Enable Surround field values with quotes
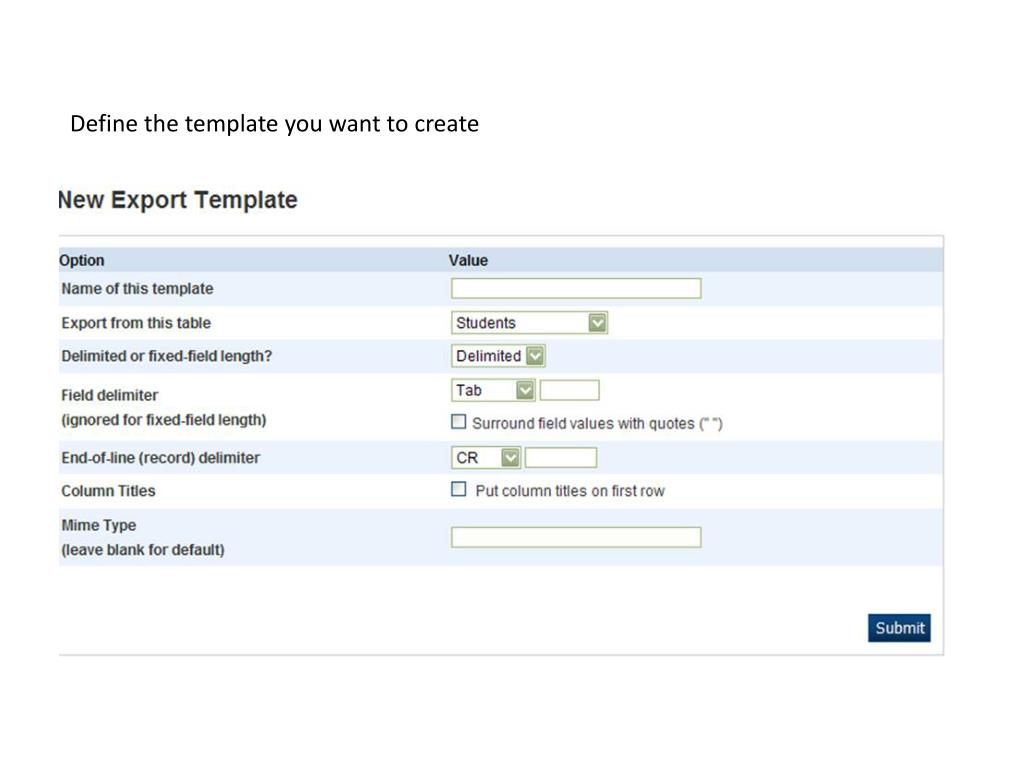Screen dimensions: 1024x768 point(458,422)
